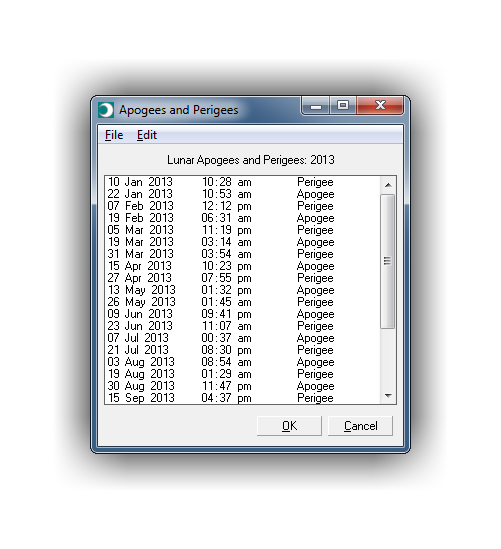Maximize the Apogees and Perigees window
This screenshot has width=501, height=549.
pos(342,106)
